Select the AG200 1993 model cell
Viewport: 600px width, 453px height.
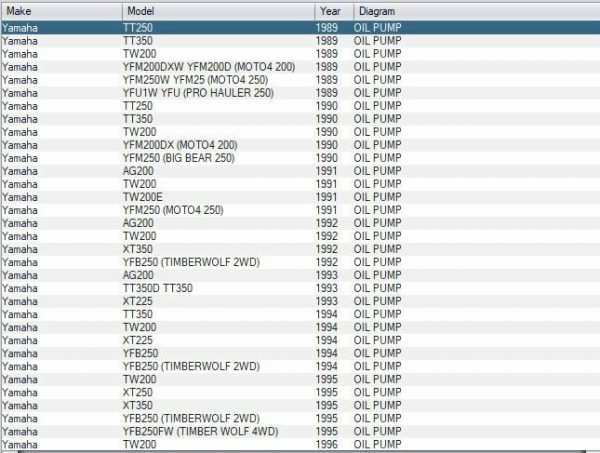point(138,275)
